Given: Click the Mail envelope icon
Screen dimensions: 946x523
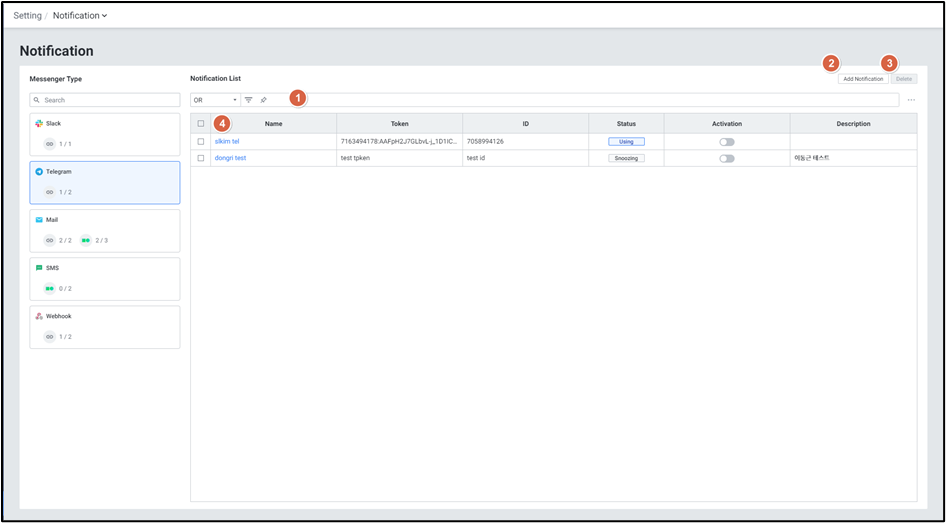Looking at the screenshot, I should [x=39, y=220].
